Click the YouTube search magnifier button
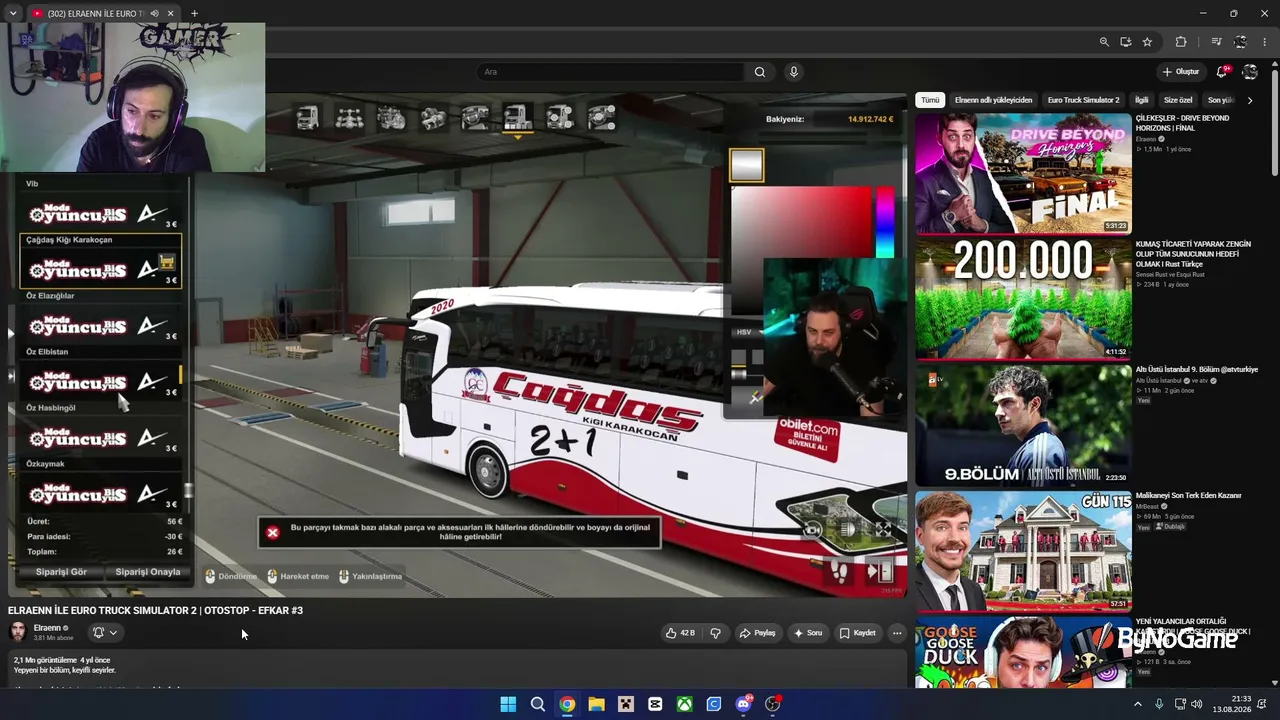Screen dimensions: 1280x720 click(x=760, y=72)
